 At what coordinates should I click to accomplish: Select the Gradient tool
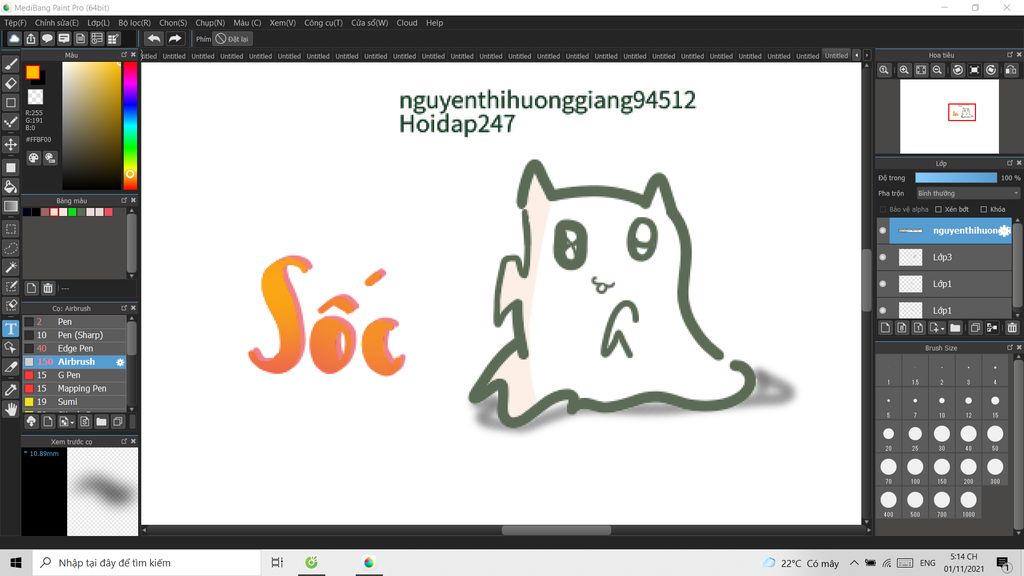[x=11, y=206]
